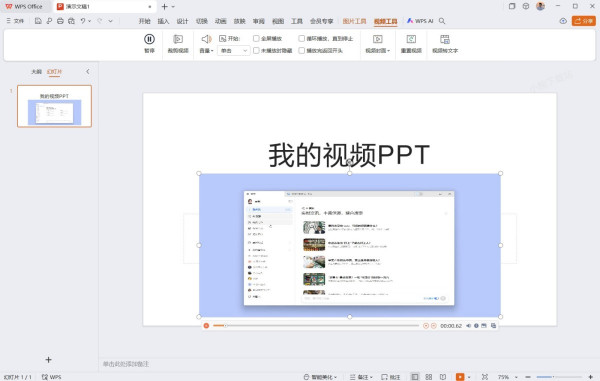The width and height of the screenshot is (600, 381).
Task: Open the 视图 ribbon tab
Action: tap(278, 21)
